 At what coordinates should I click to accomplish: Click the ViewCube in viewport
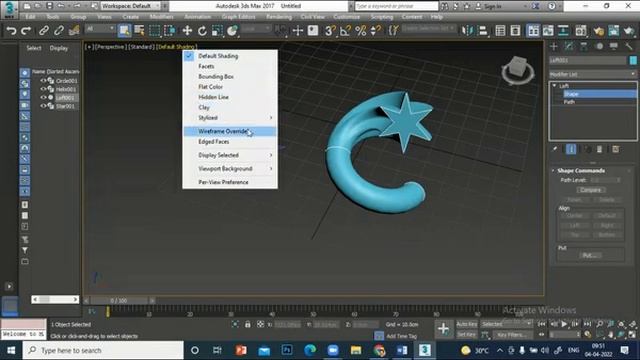[518, 69]
